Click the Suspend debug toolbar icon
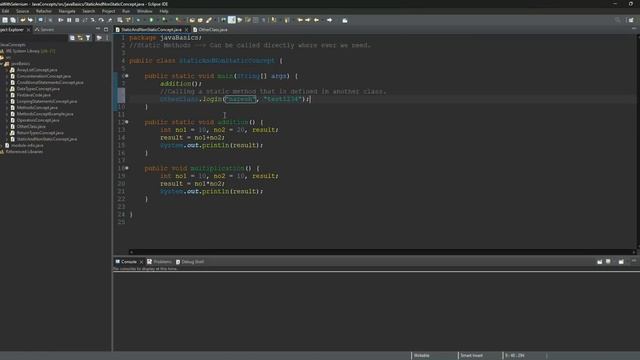This screenshot has width=640, height=360. 69,20
